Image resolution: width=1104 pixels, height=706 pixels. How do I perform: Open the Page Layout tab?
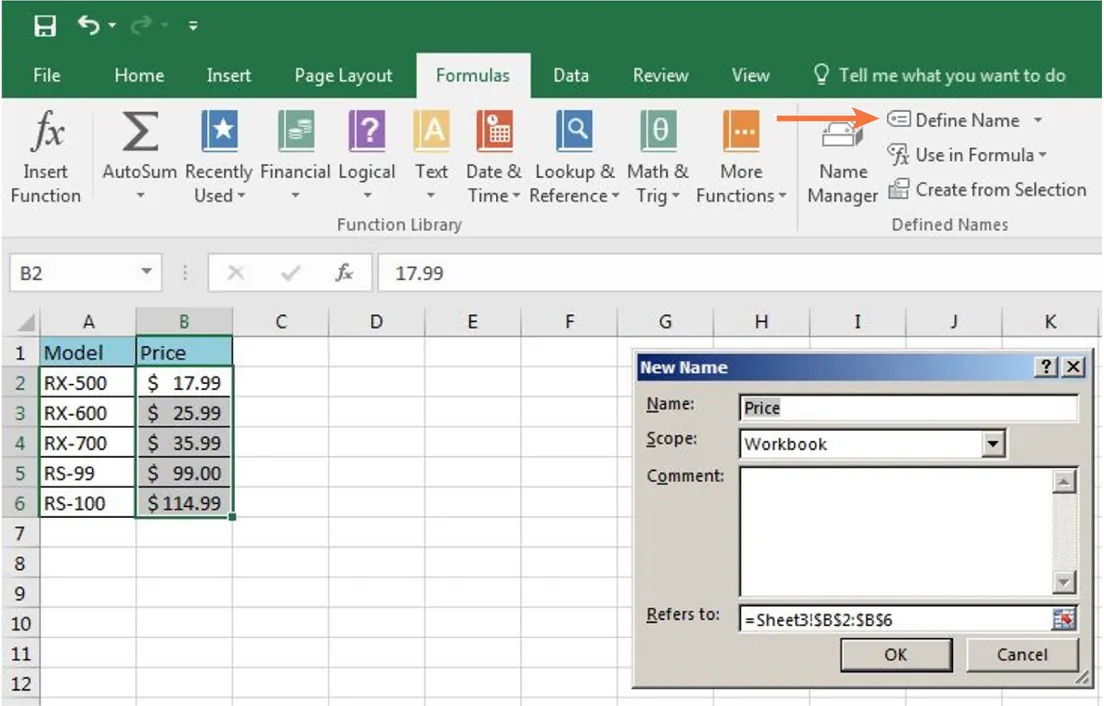click(x=341, y=75)
